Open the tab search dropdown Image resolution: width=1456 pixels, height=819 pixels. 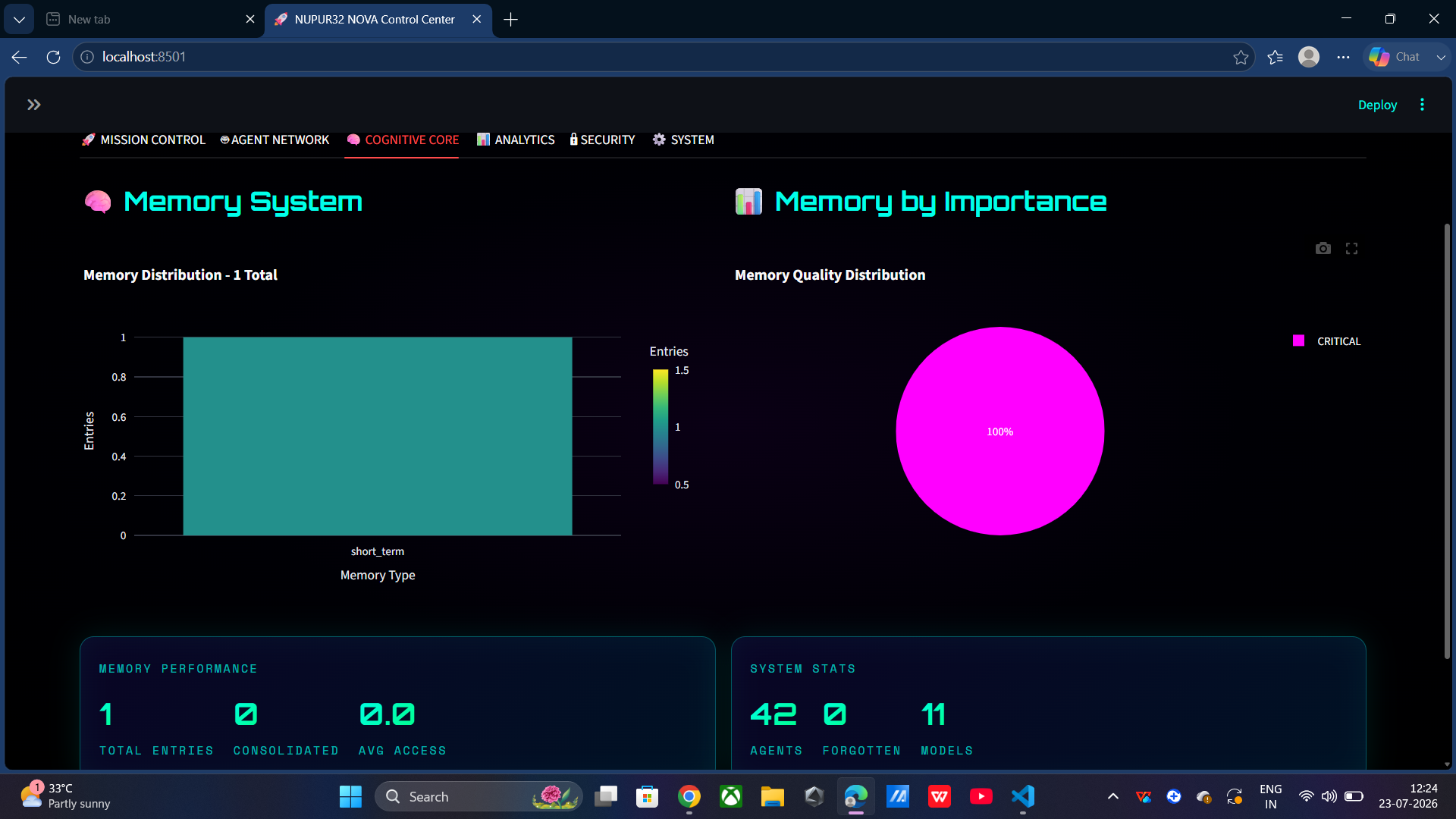click(19, 20)
